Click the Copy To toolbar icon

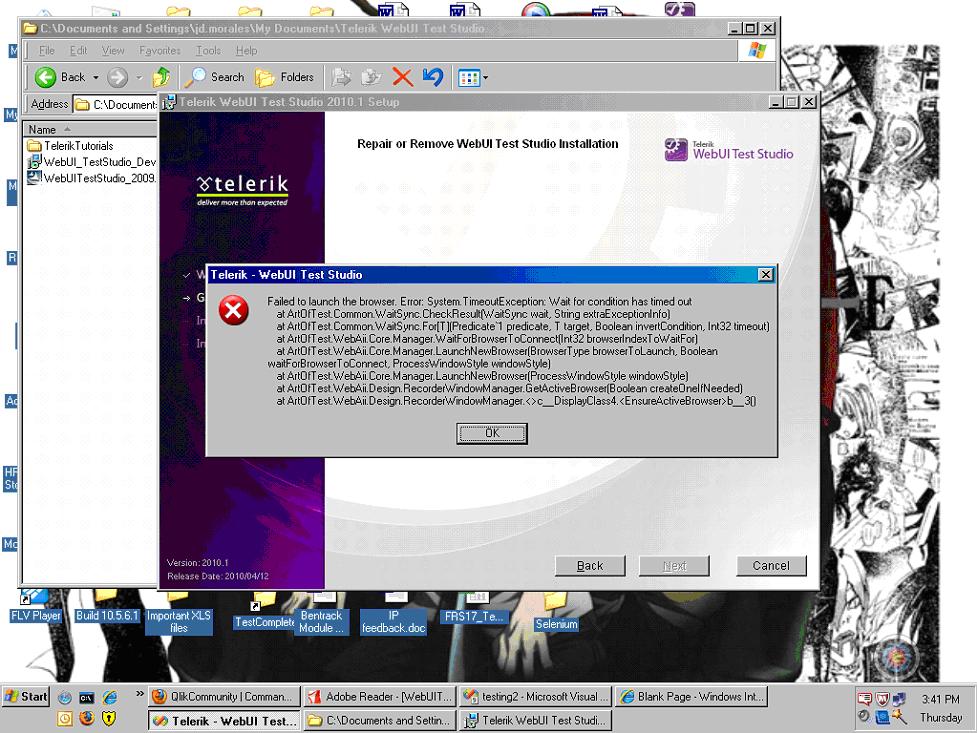tap(371, 77)
